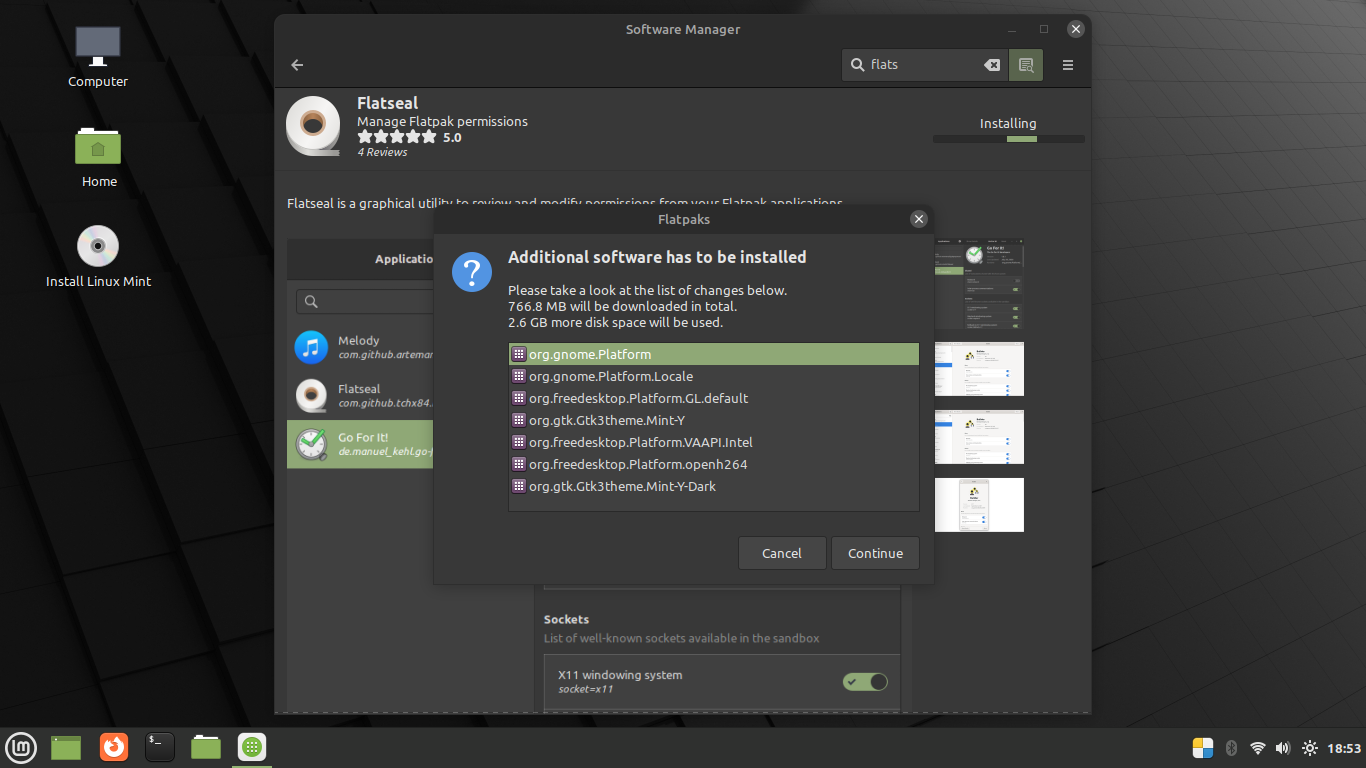Navigate back using the arrow icon
This screenshot has width=1366, height=768.
(x=296, y=64)
